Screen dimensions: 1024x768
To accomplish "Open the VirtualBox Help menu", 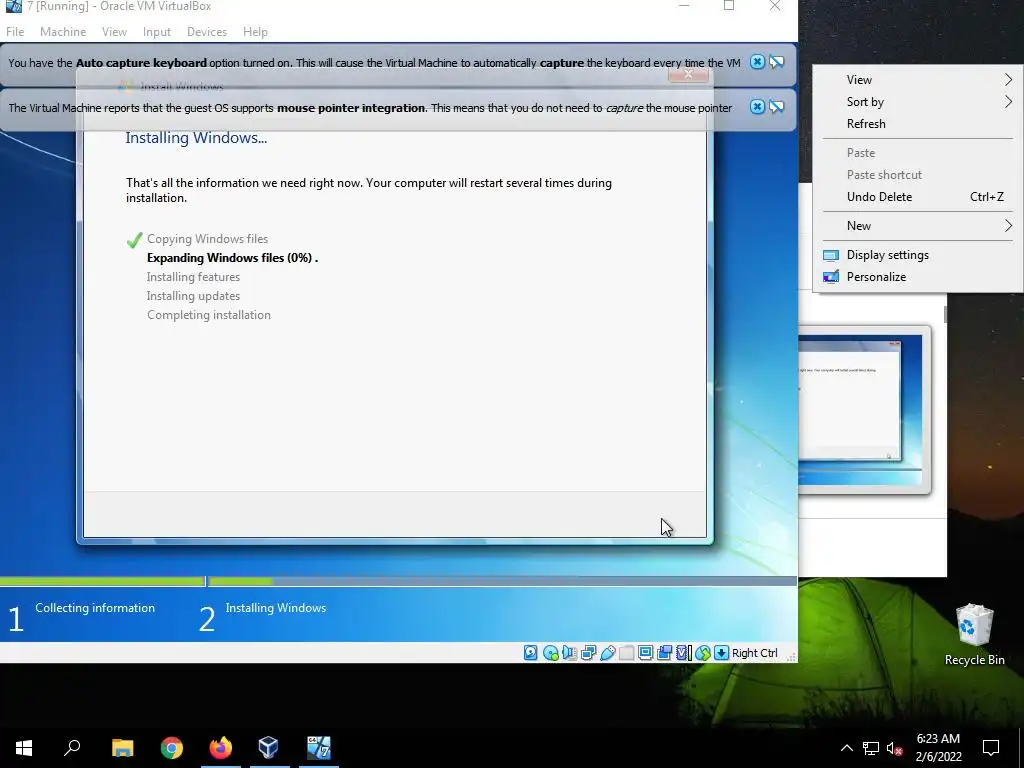I will click(255, 31).
